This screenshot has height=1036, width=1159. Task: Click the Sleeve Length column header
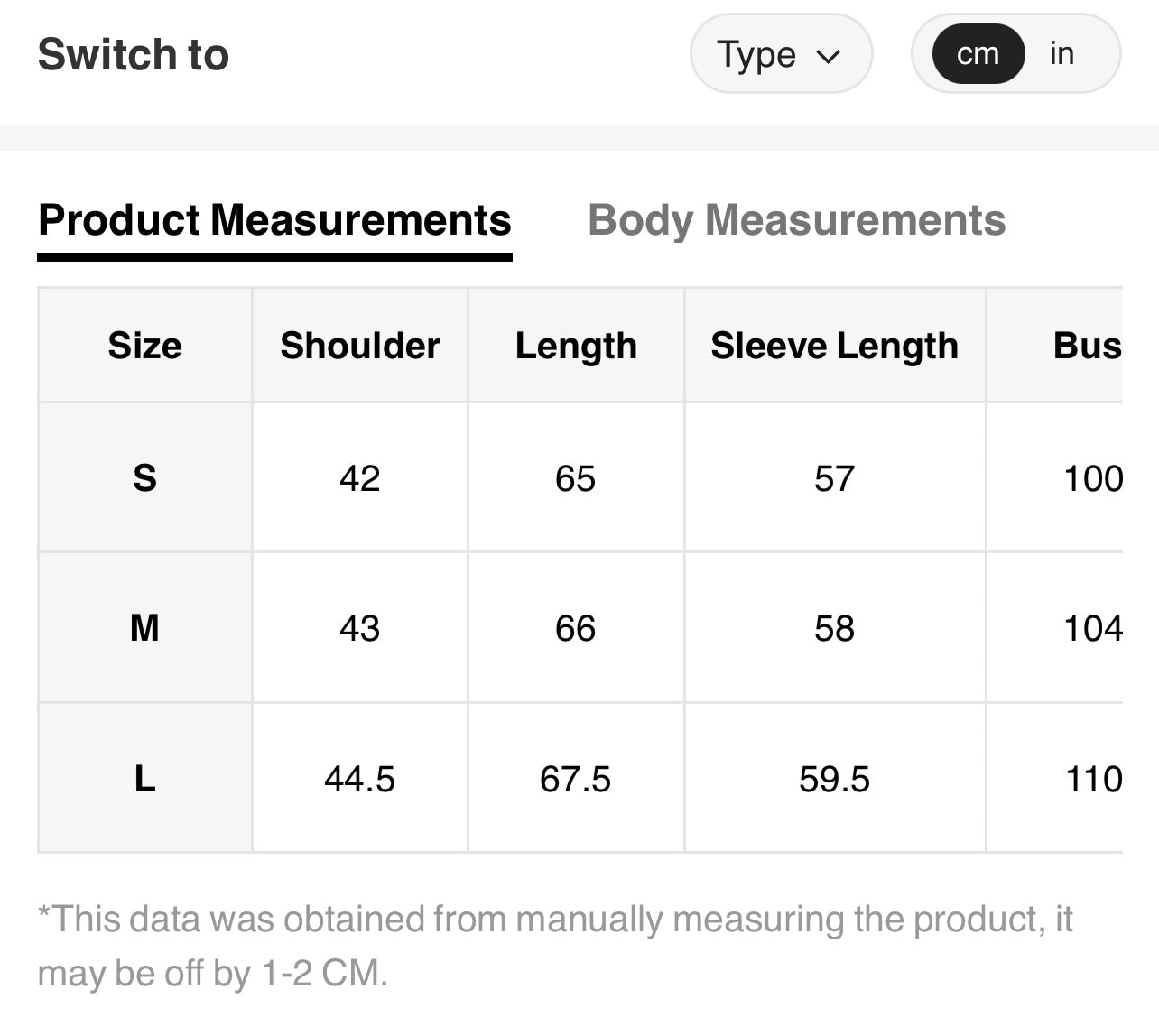(x=834, y=346)
